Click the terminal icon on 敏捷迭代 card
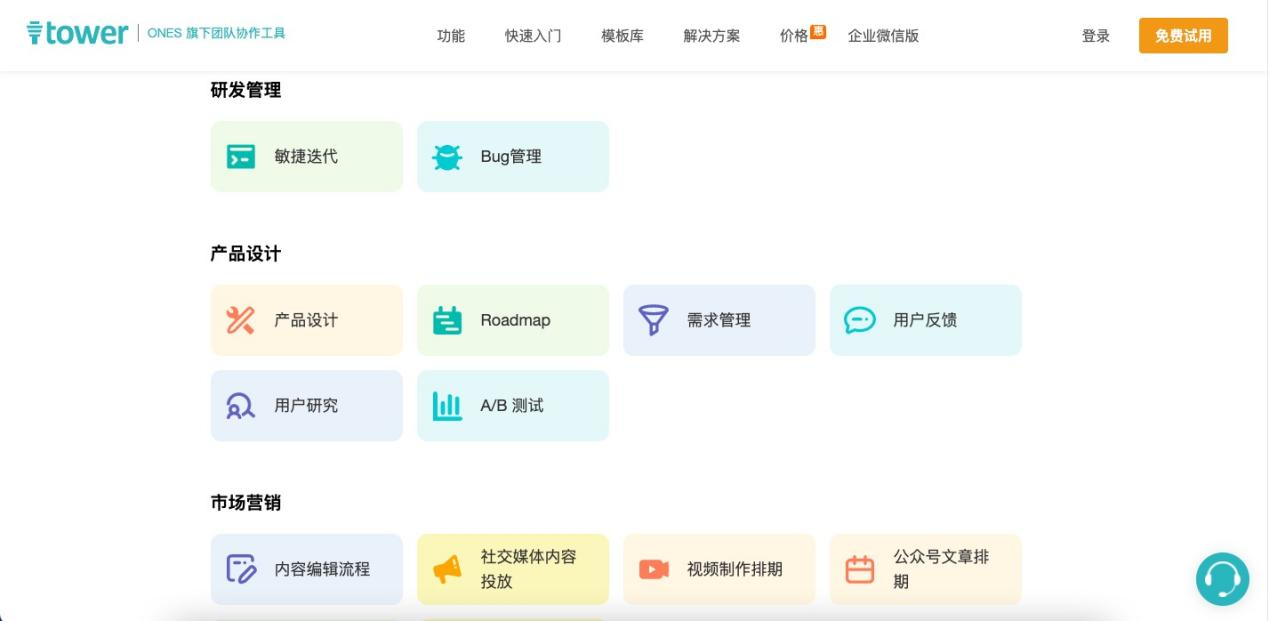The height and width of the screenshot is (621, 1269). [241, 157]
